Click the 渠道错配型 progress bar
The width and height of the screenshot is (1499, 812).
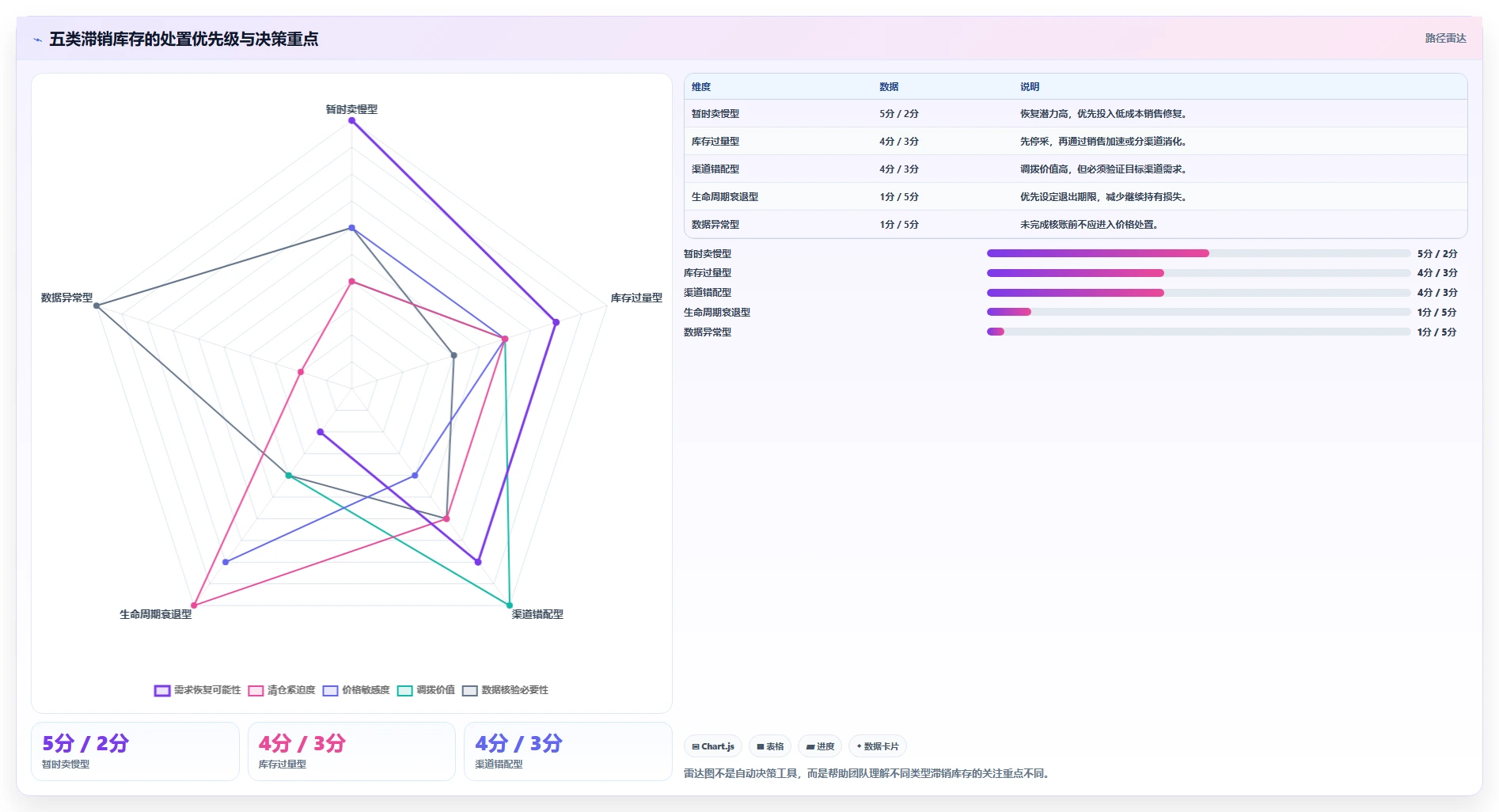1198,293
